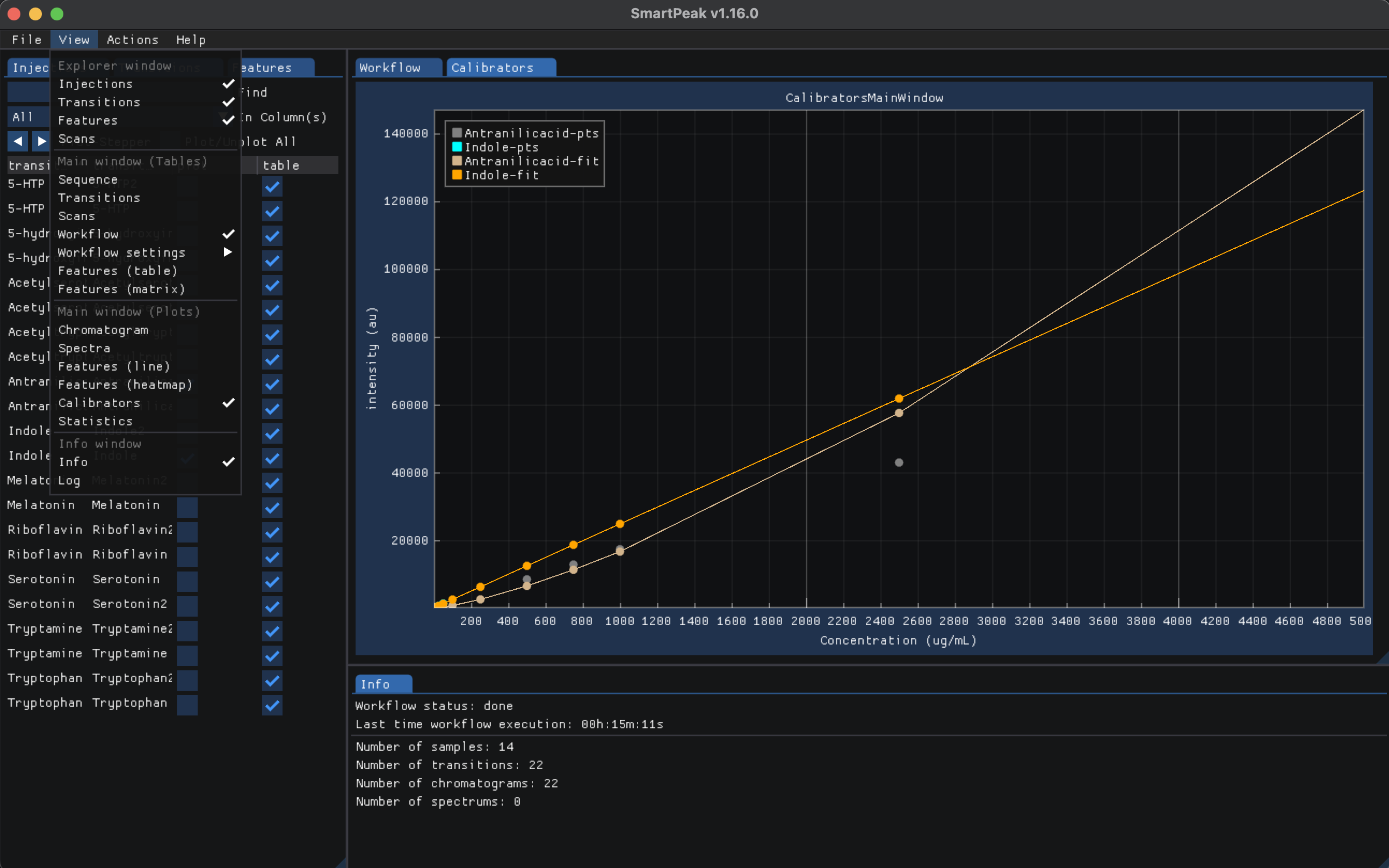Enable Scans under Explorer window

click(x=144, y=139)
